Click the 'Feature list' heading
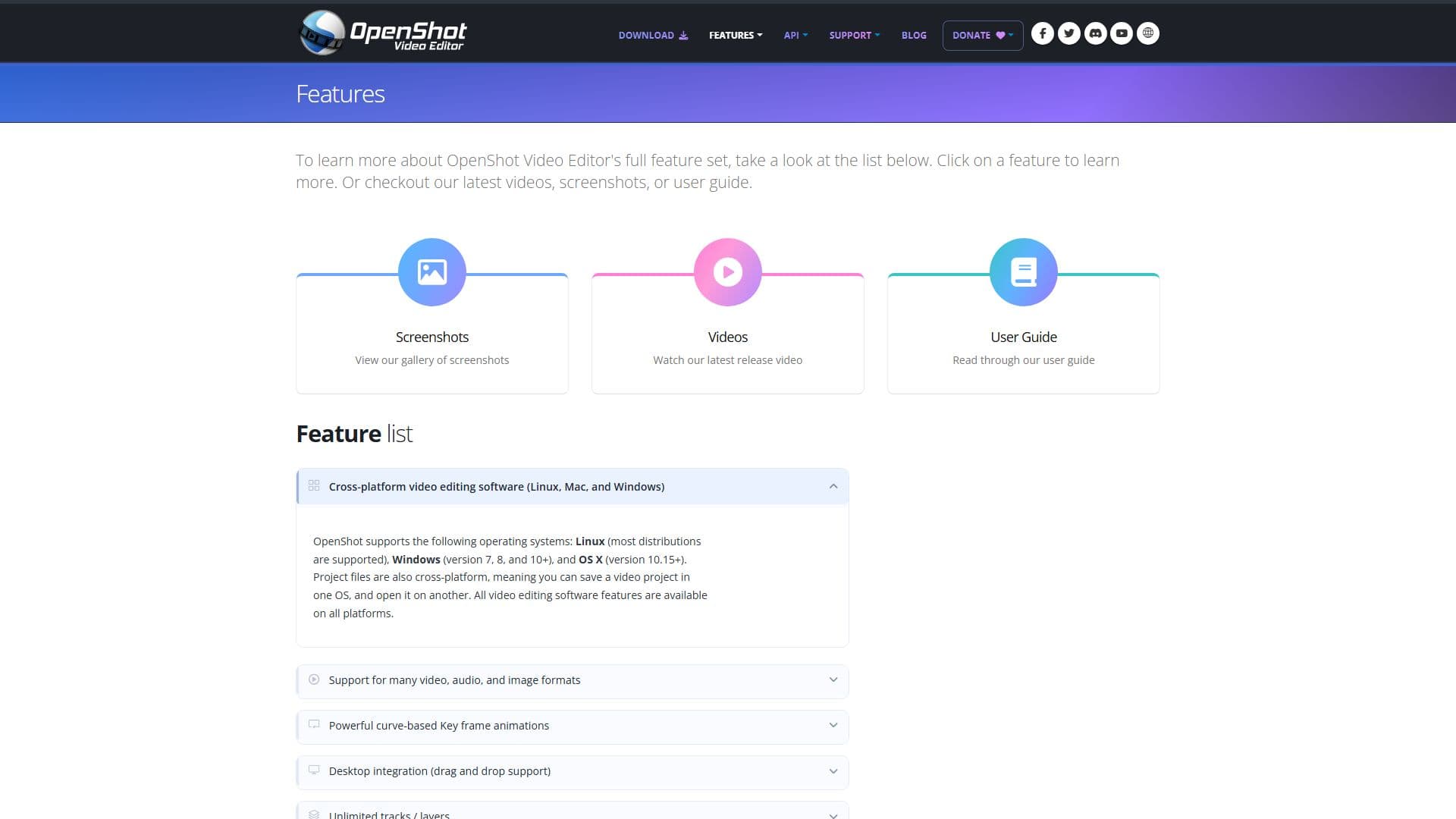Image resolution: width=1456 pixels, height=819 pixels. pyautogui.click(x=354, y=434)
